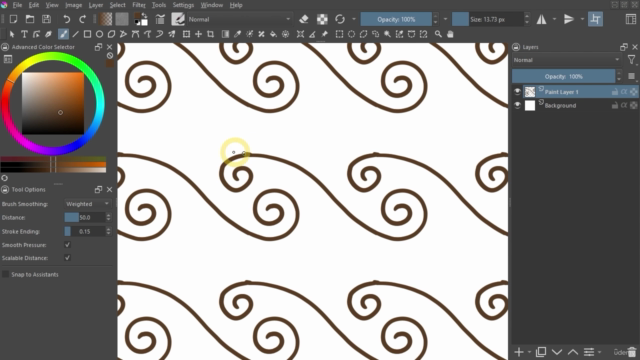Adjust the brush Opacity slider

(396, 19)
